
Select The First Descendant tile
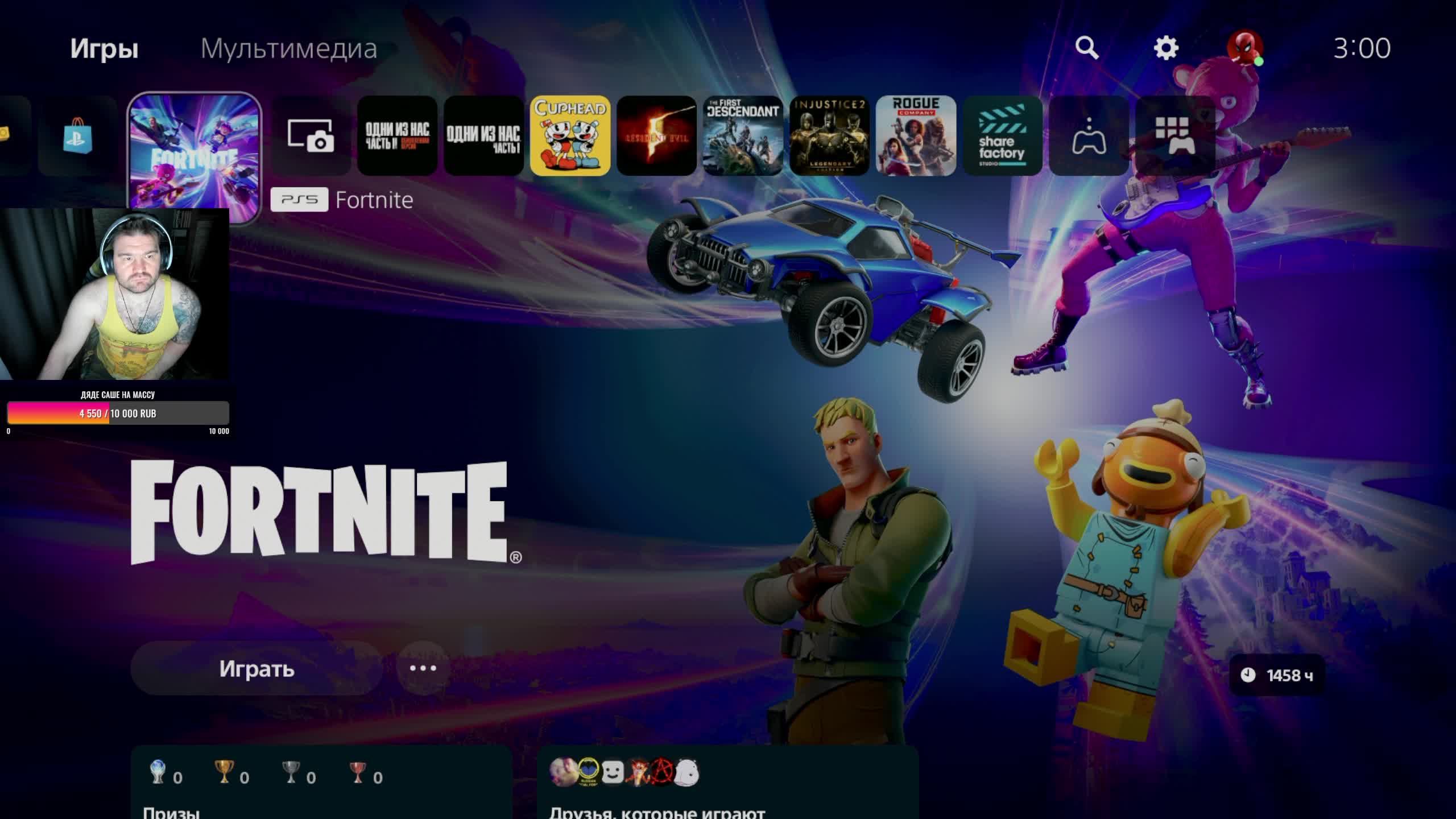(743, 135)
